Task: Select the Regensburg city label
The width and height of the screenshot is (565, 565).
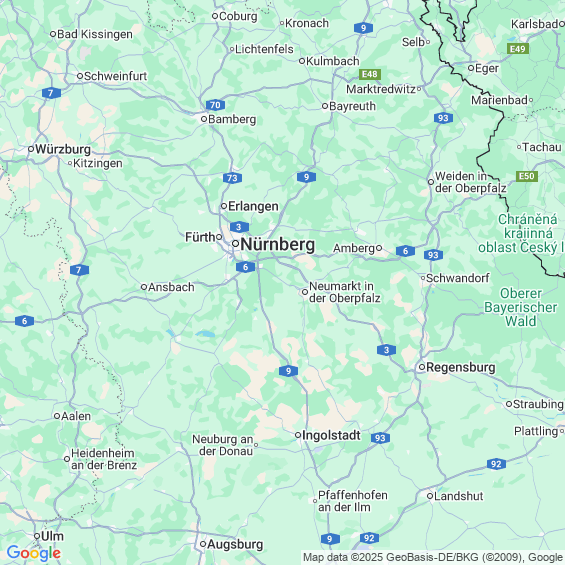Action: coord(461,368)
